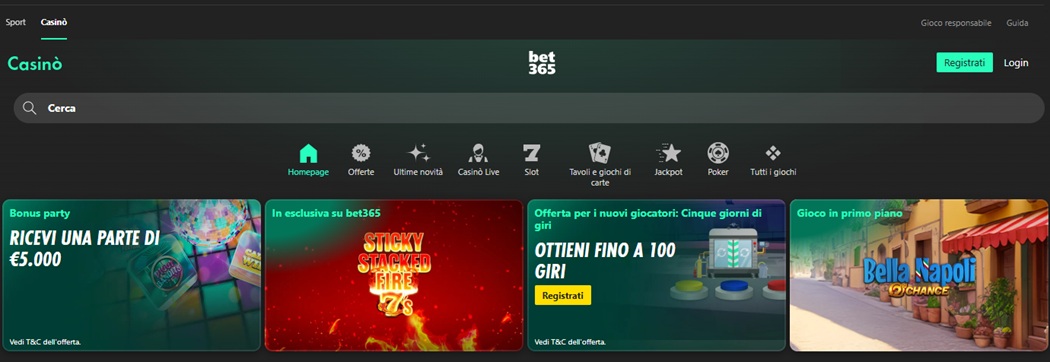Image resolution: width=1050 pixels, height=362 pixels.
Task: Click the Login button
Action: (x=1016, y=62)
